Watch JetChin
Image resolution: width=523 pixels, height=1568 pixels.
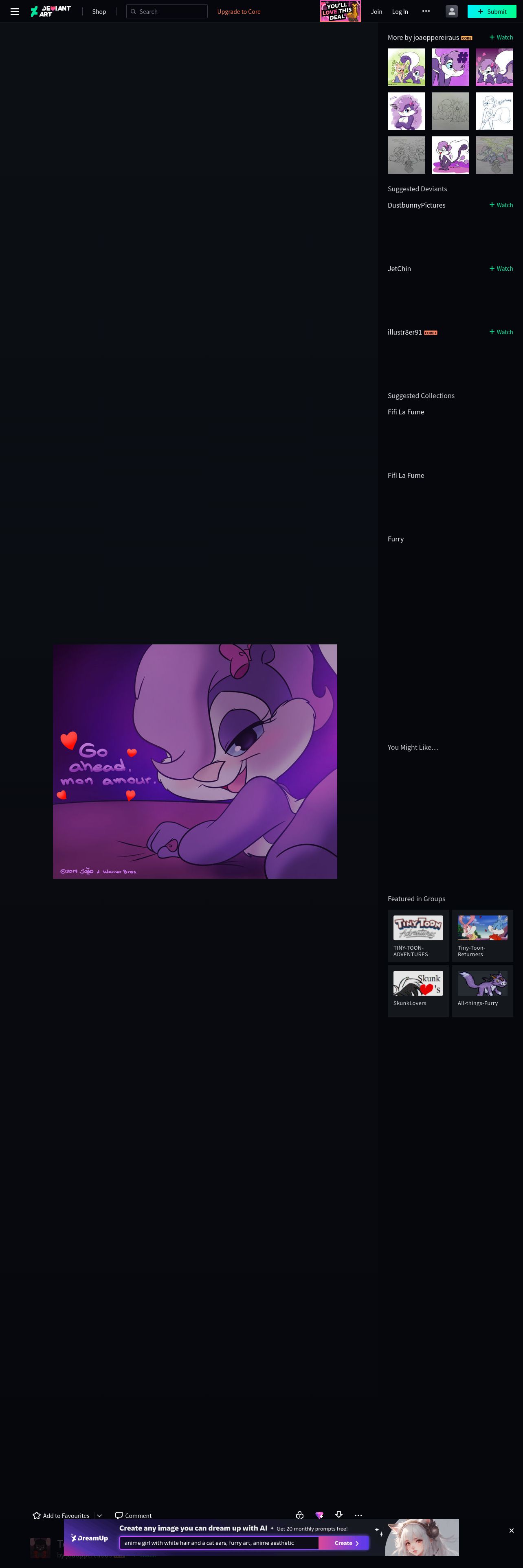pyautogui.click(x=501, y=268)
